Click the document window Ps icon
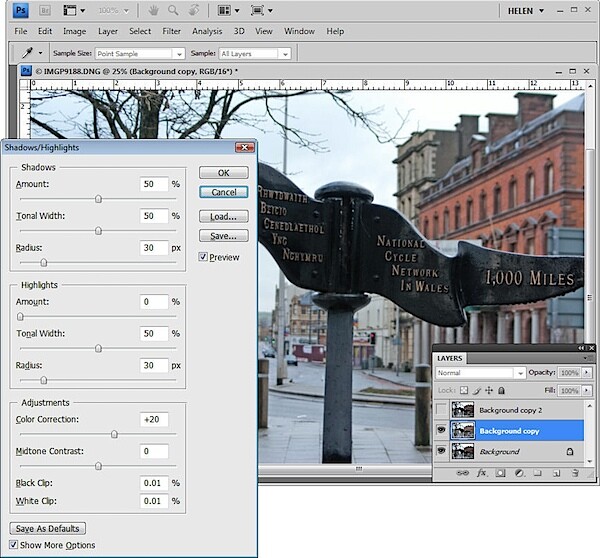The width and height of the screenshot is (600, 558). [26, 71]
